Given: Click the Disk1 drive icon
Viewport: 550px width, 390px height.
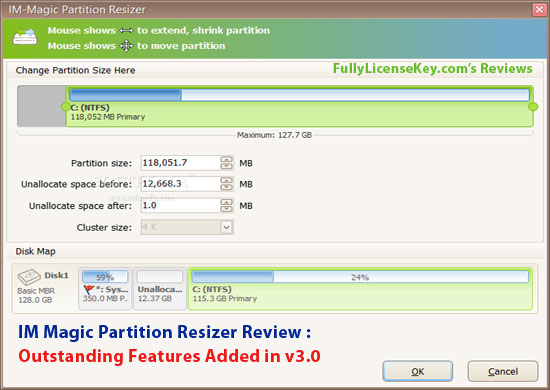Looking at the screenshot, I should coord(29,277).
